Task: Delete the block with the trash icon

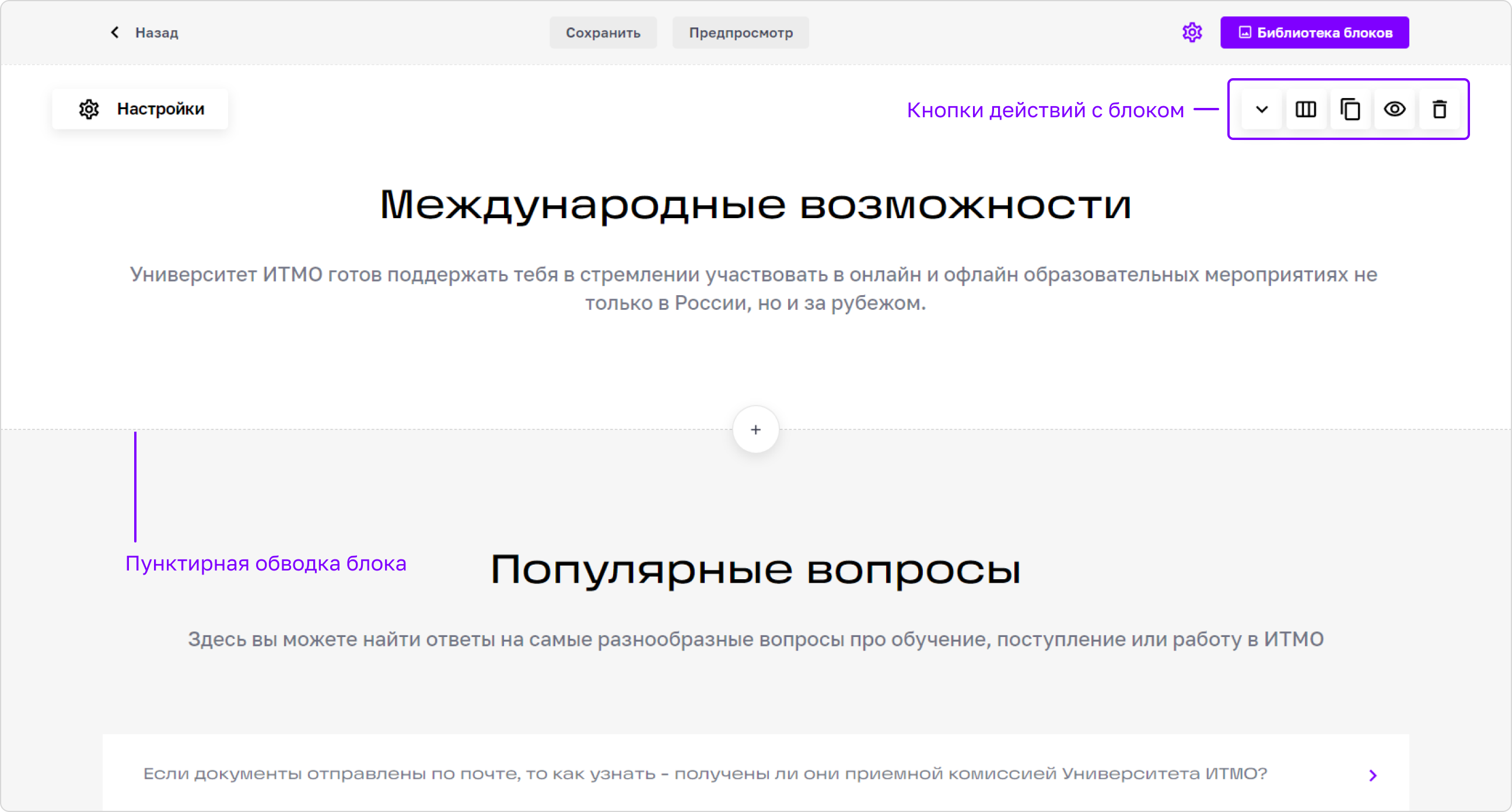Action: point(1439,109)
